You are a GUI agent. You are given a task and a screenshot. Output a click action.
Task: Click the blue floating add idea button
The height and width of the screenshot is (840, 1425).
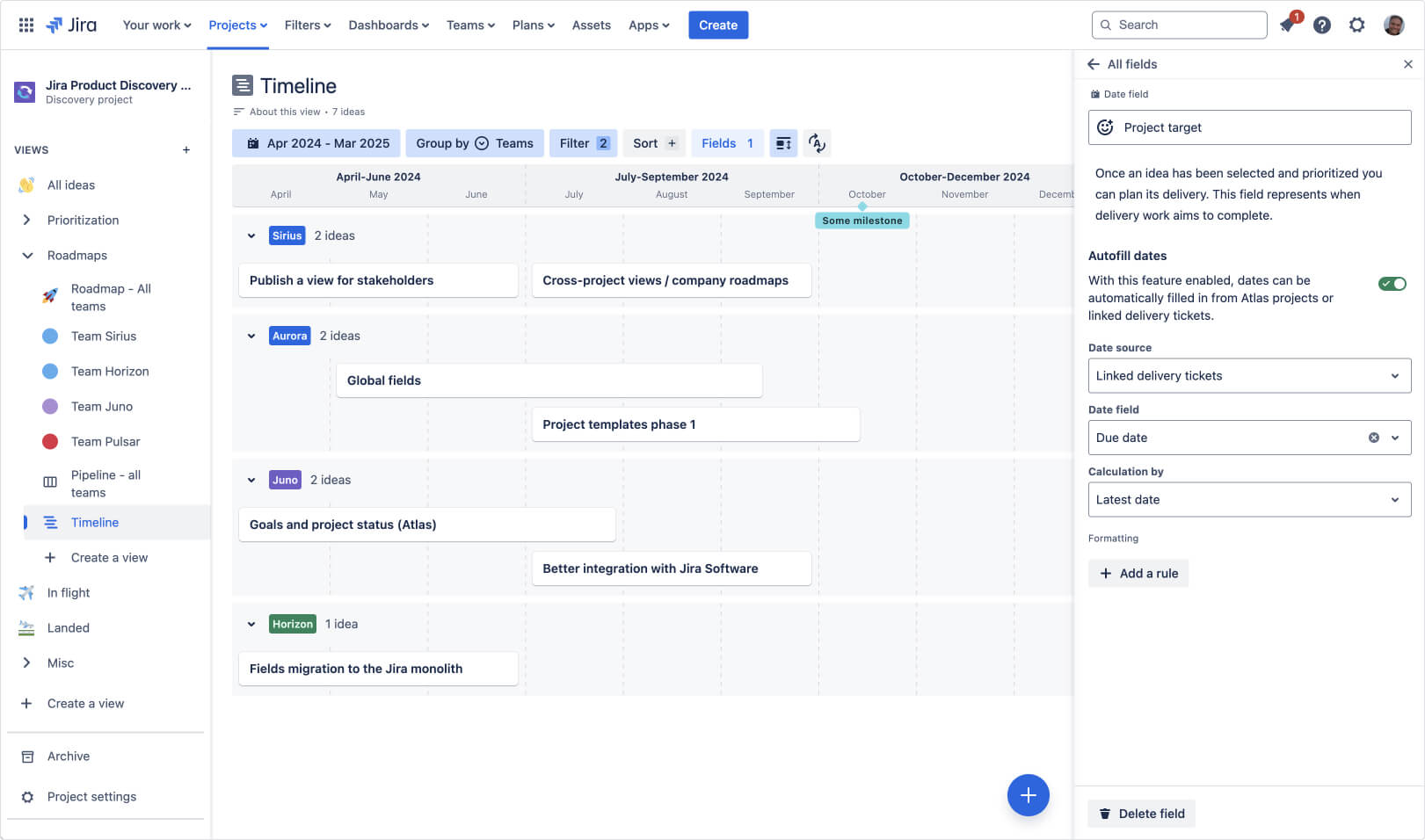(x=1028, y=795)
